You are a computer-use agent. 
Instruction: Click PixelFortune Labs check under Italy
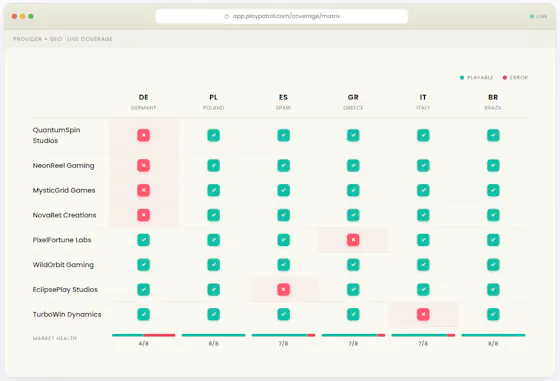click(x=423, y=240)
